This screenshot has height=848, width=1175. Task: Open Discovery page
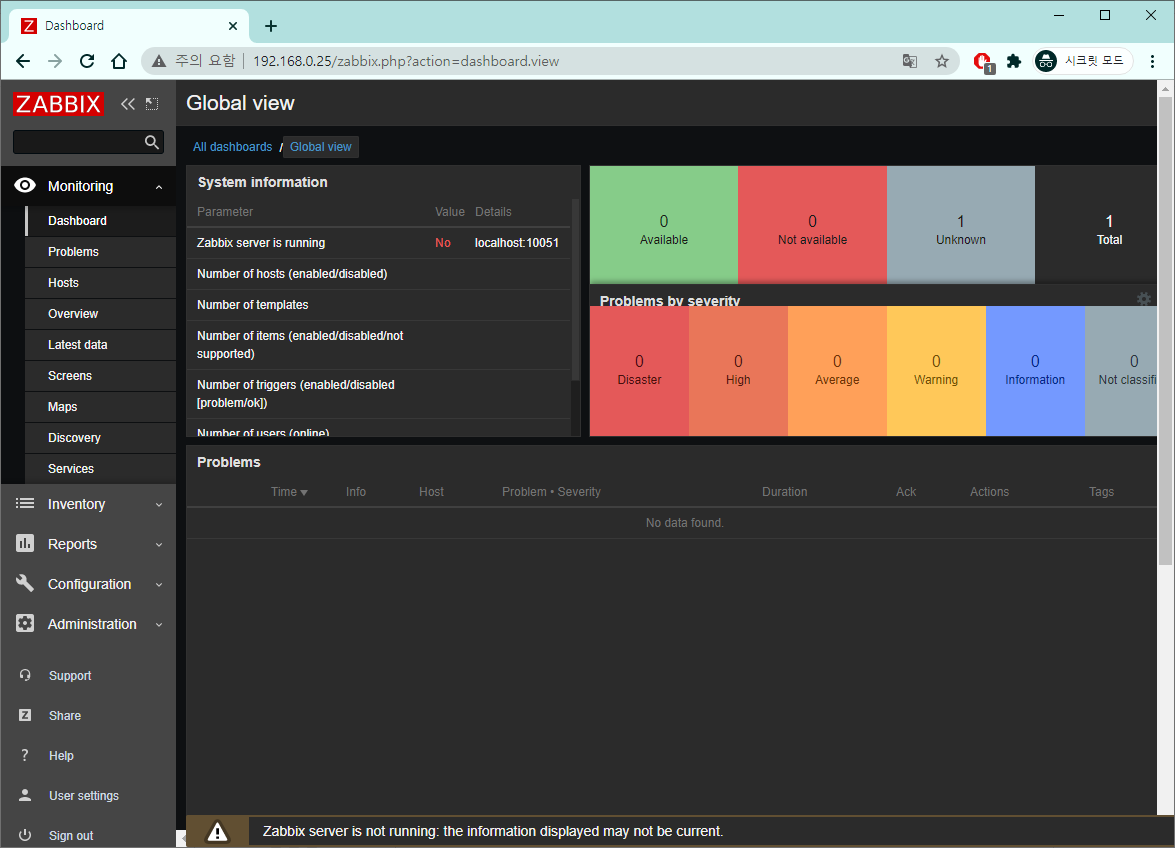click(x=100, y=437)
